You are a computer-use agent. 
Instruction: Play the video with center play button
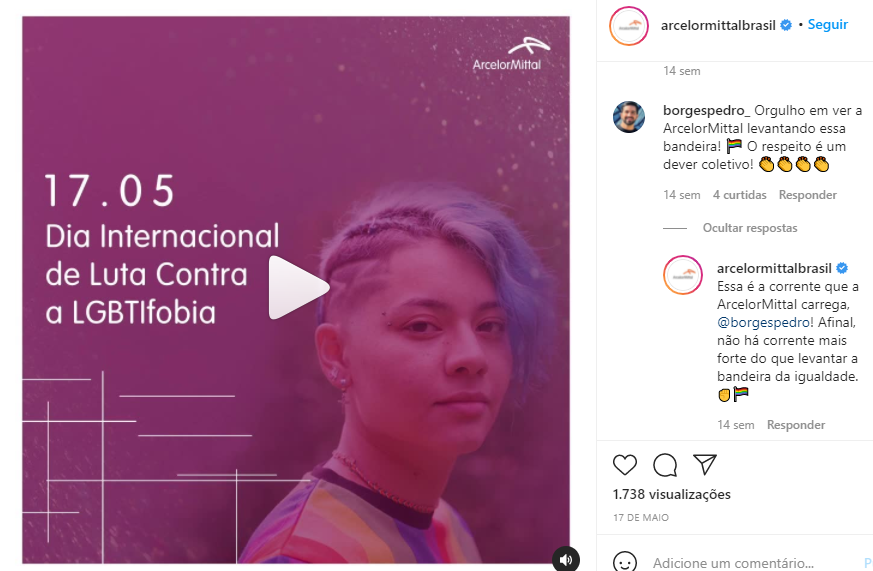click(298, 288)
